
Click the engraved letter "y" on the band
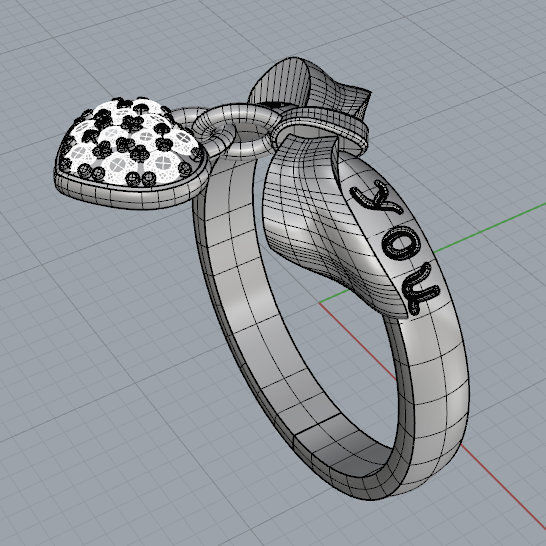click(x=375, y=197)
